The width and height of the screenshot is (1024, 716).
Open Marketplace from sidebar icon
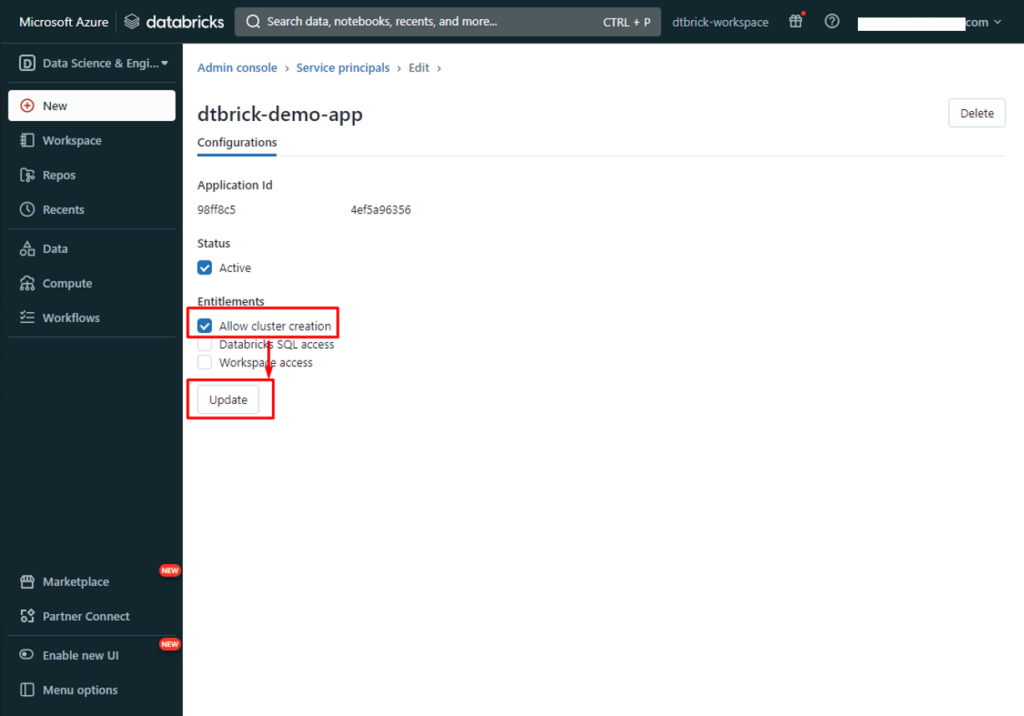tap(27, 582)
